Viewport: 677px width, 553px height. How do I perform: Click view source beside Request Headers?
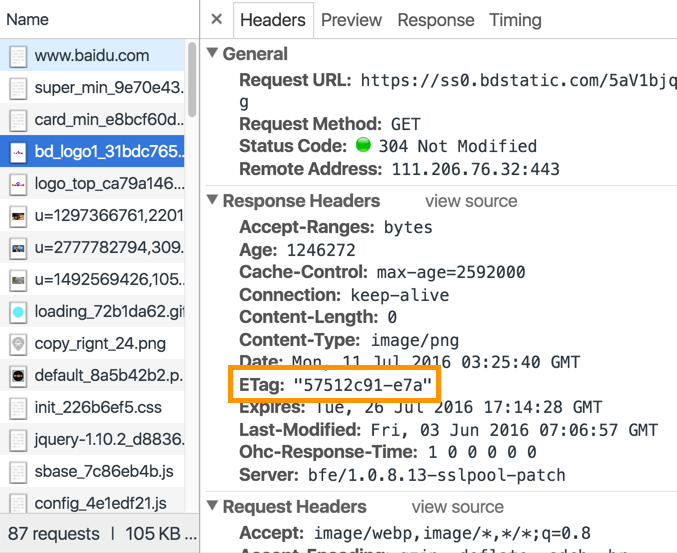click(457, 508)
